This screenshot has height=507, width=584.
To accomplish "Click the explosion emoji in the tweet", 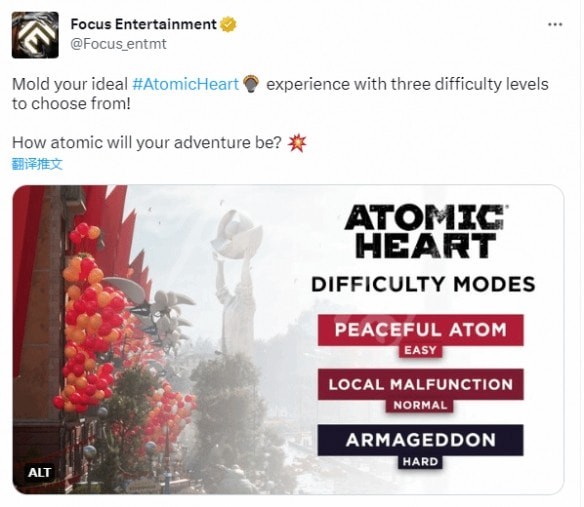I will pos(297,143).
